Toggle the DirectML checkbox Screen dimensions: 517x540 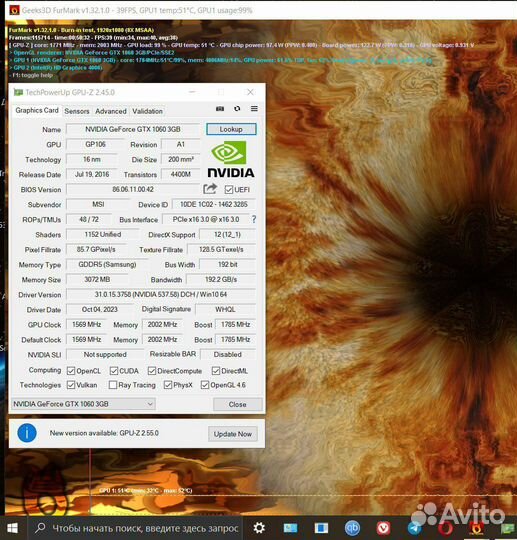tap(216, 371)
